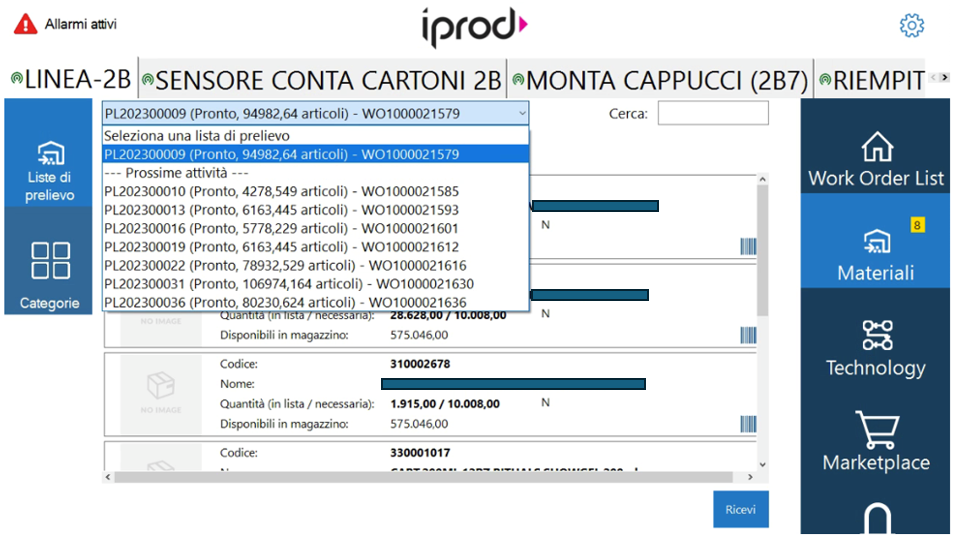955x540 pixels.
Task: Click '--- Prossime attività ---' separator entry
Action: 315,173
